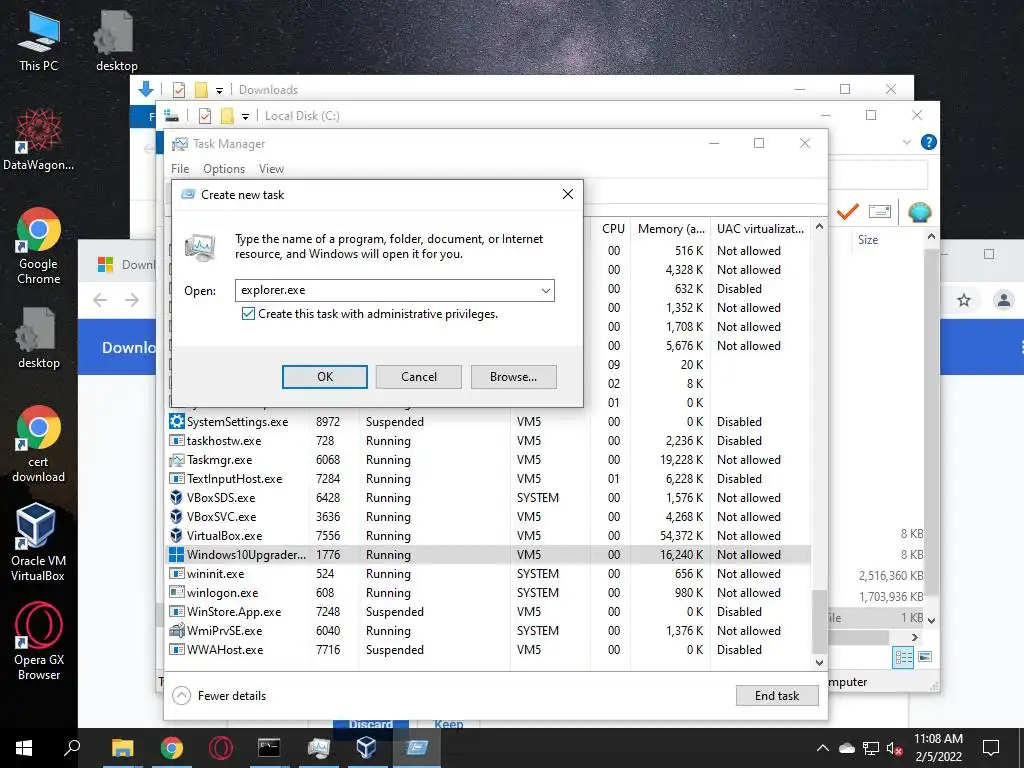Click the Windows Start button
Viewport: 1024px width, 768px height.
coord(24,748)
